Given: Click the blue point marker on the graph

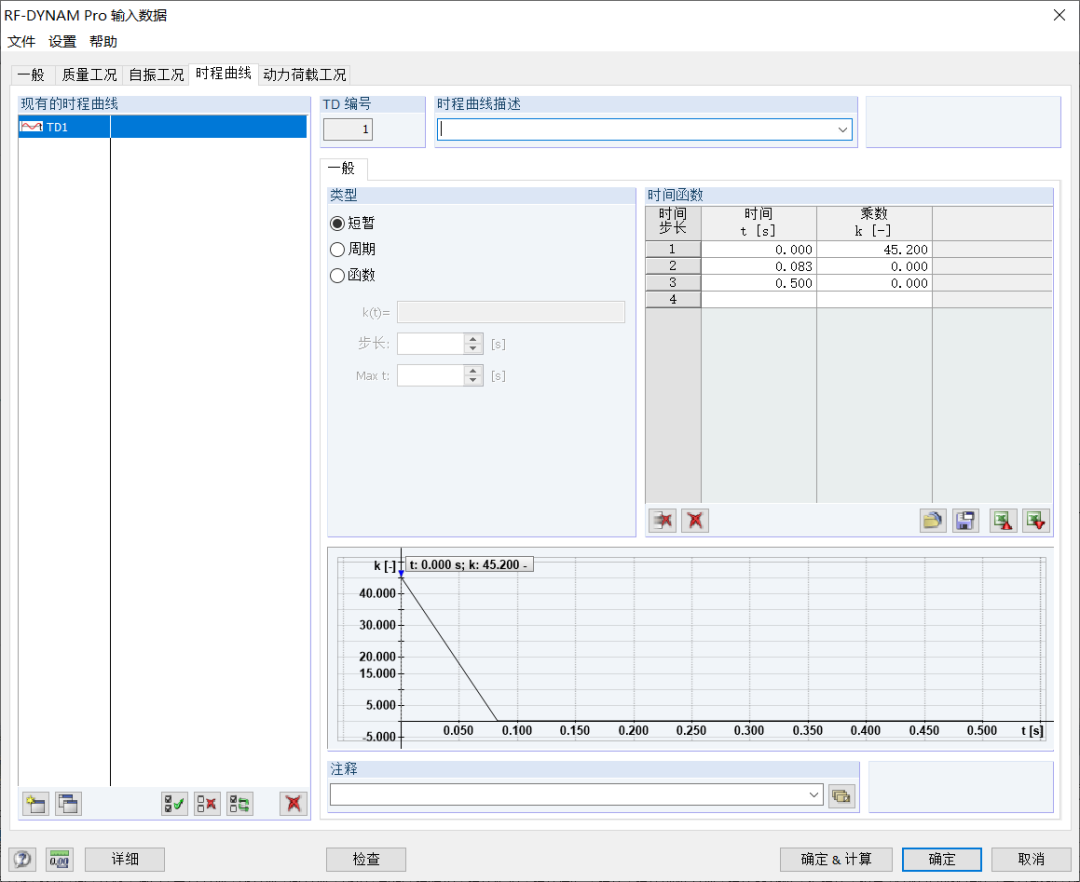Looking at the screenshot, I should [401, 573].
